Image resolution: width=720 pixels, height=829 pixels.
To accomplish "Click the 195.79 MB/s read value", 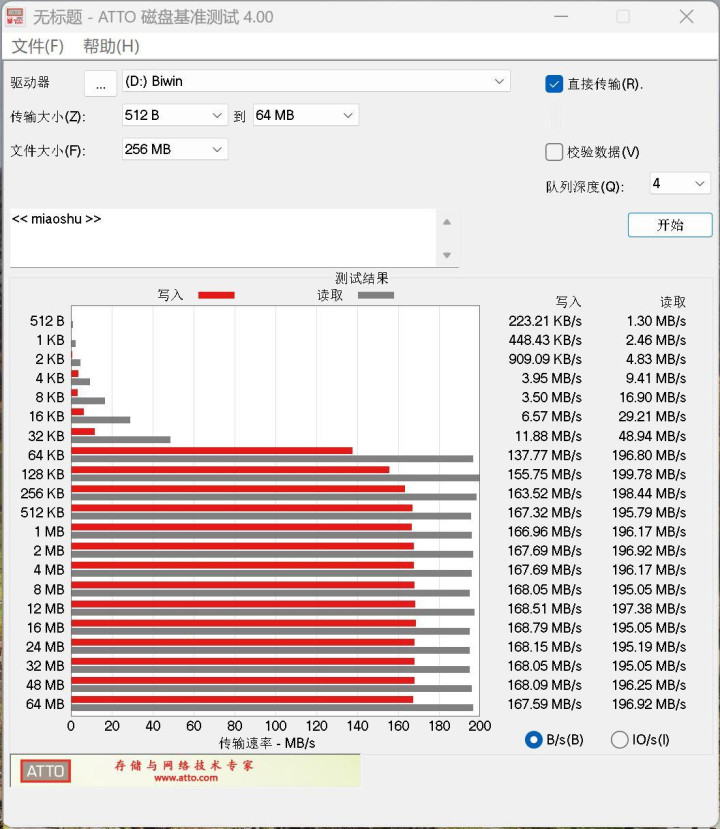I will coord(649,513).
